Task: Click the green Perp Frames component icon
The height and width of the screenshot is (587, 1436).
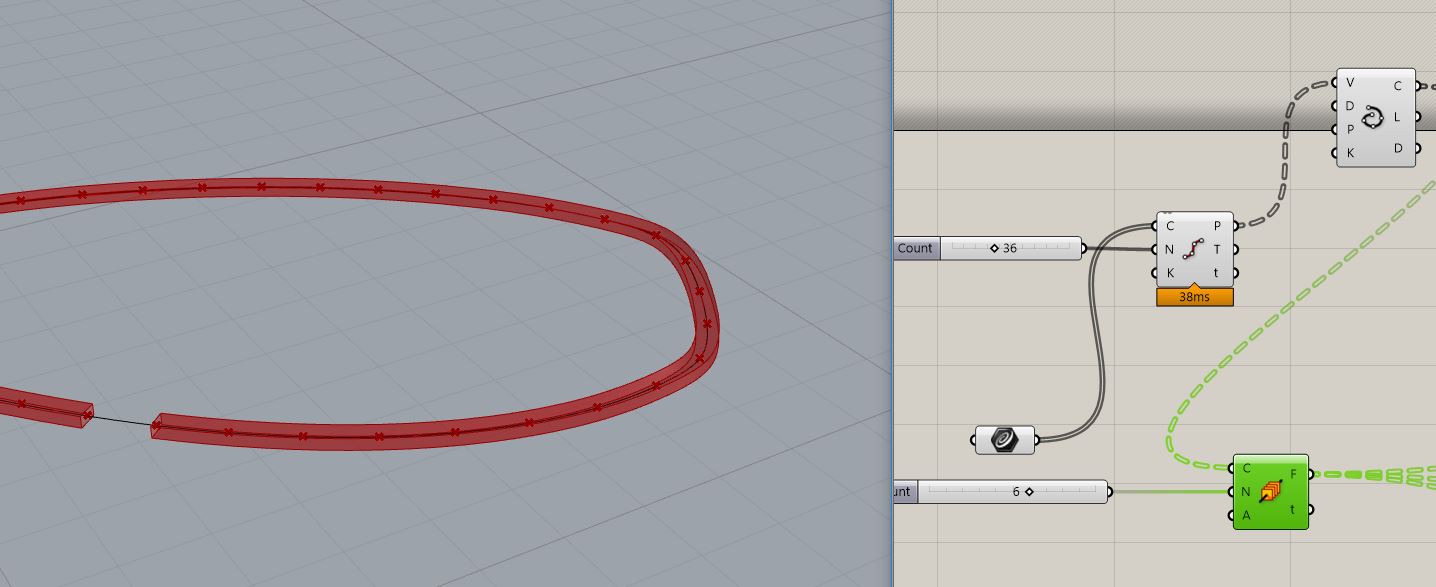Action: [x=1271, y=491]
